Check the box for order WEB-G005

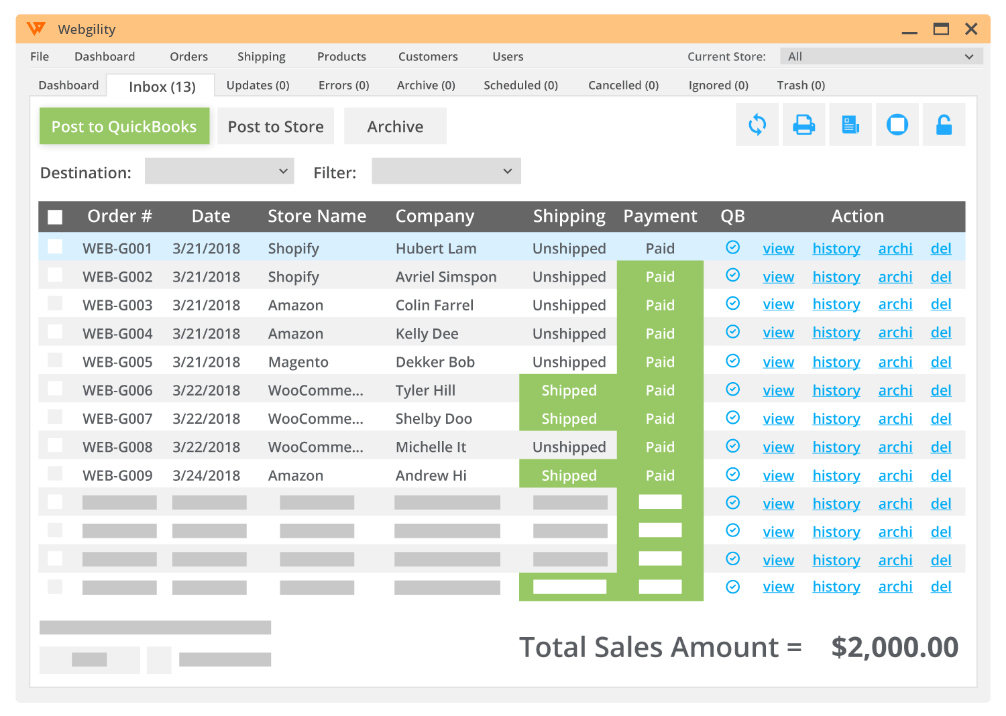pos(55,360)
